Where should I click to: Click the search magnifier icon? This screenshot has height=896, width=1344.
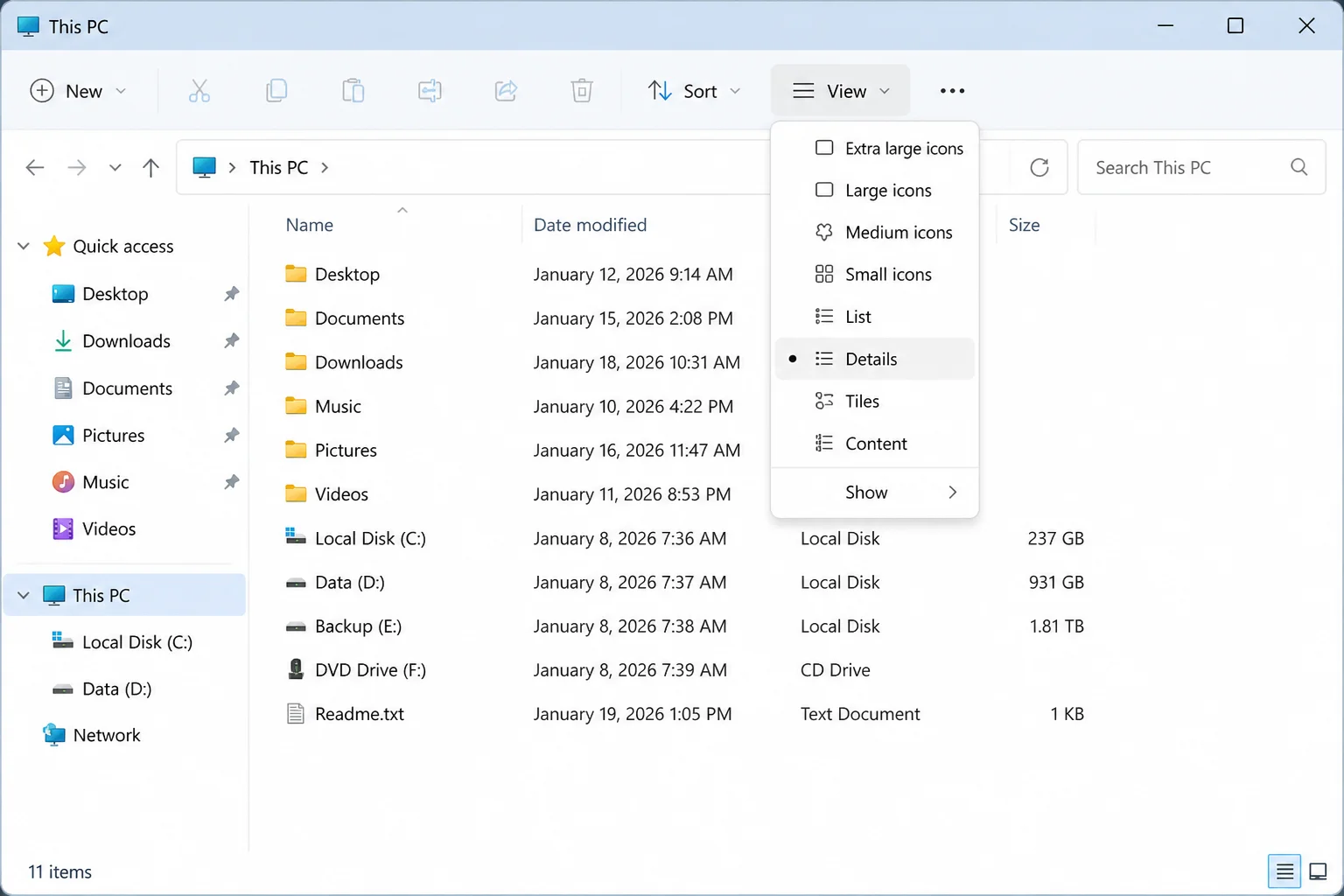[x=1299, y=167]
